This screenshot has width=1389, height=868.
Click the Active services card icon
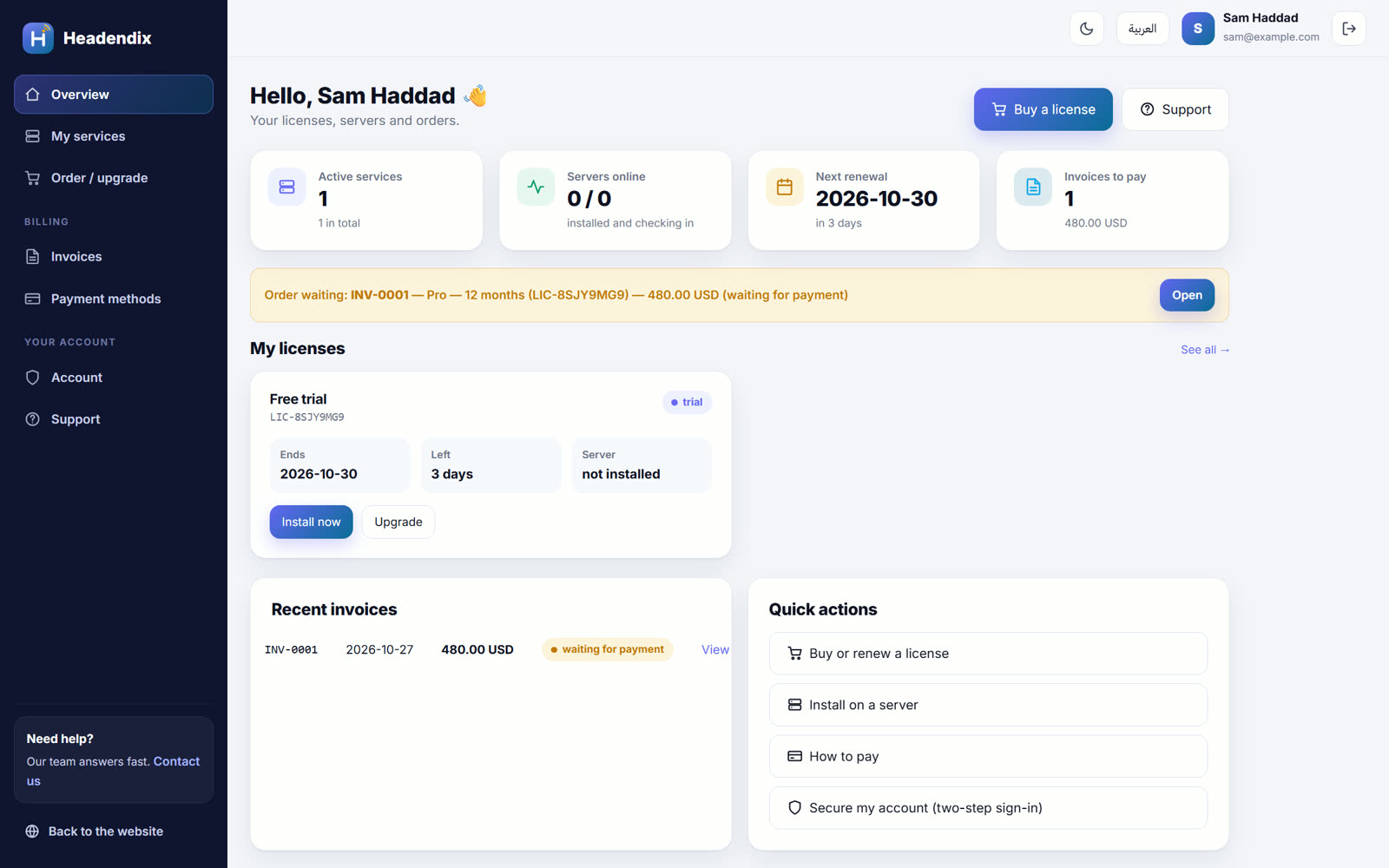tap(286, 187)
